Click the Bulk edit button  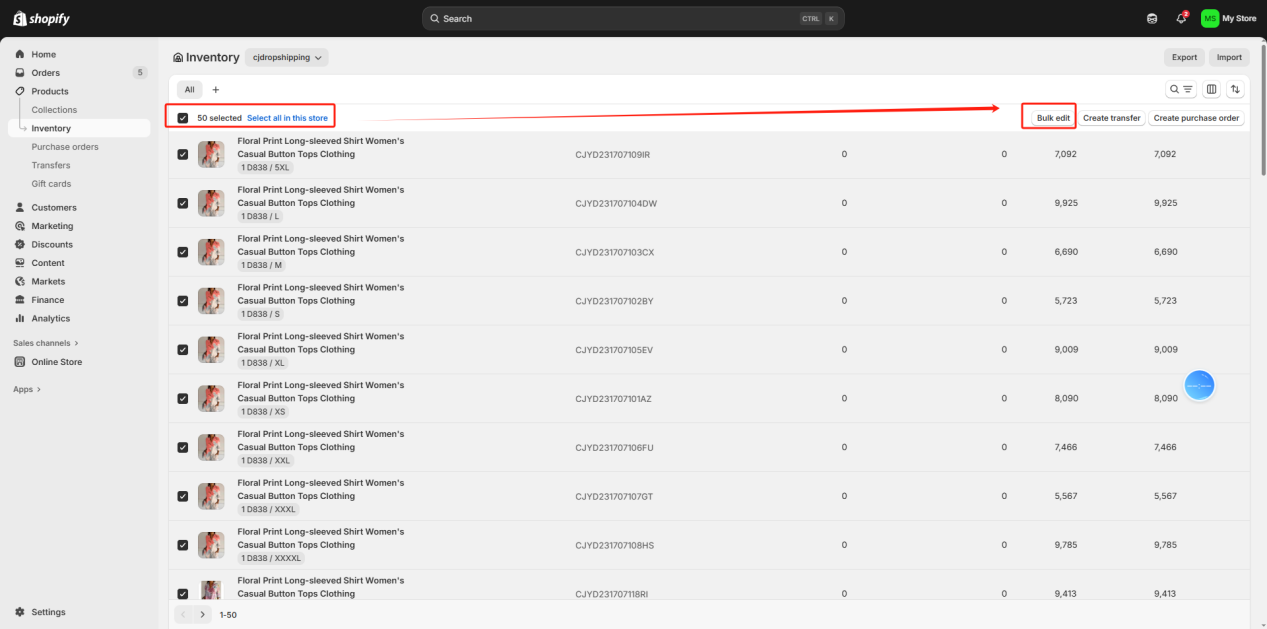(1053, 118)
